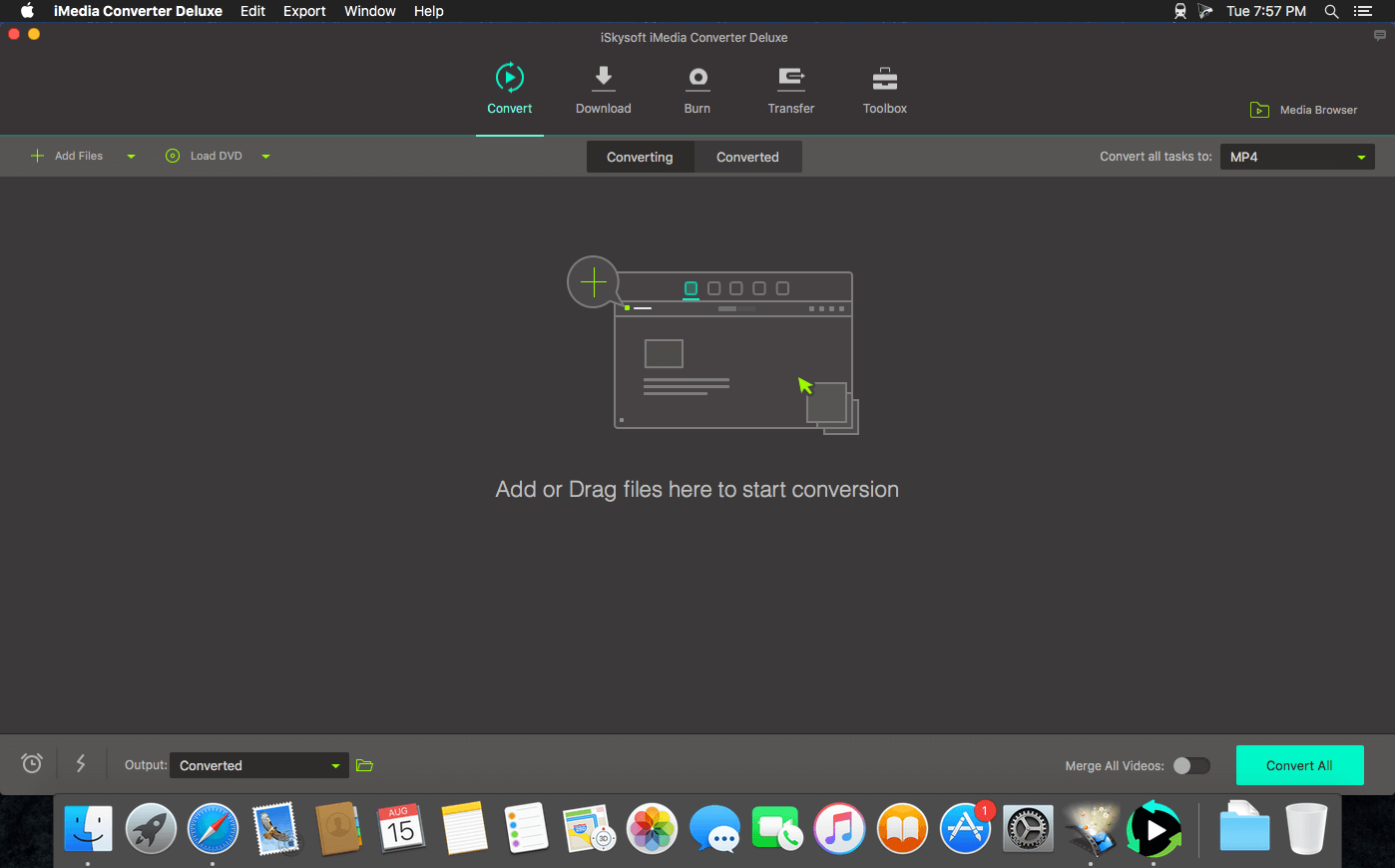Open Calendar from the dock

[401, 828]
